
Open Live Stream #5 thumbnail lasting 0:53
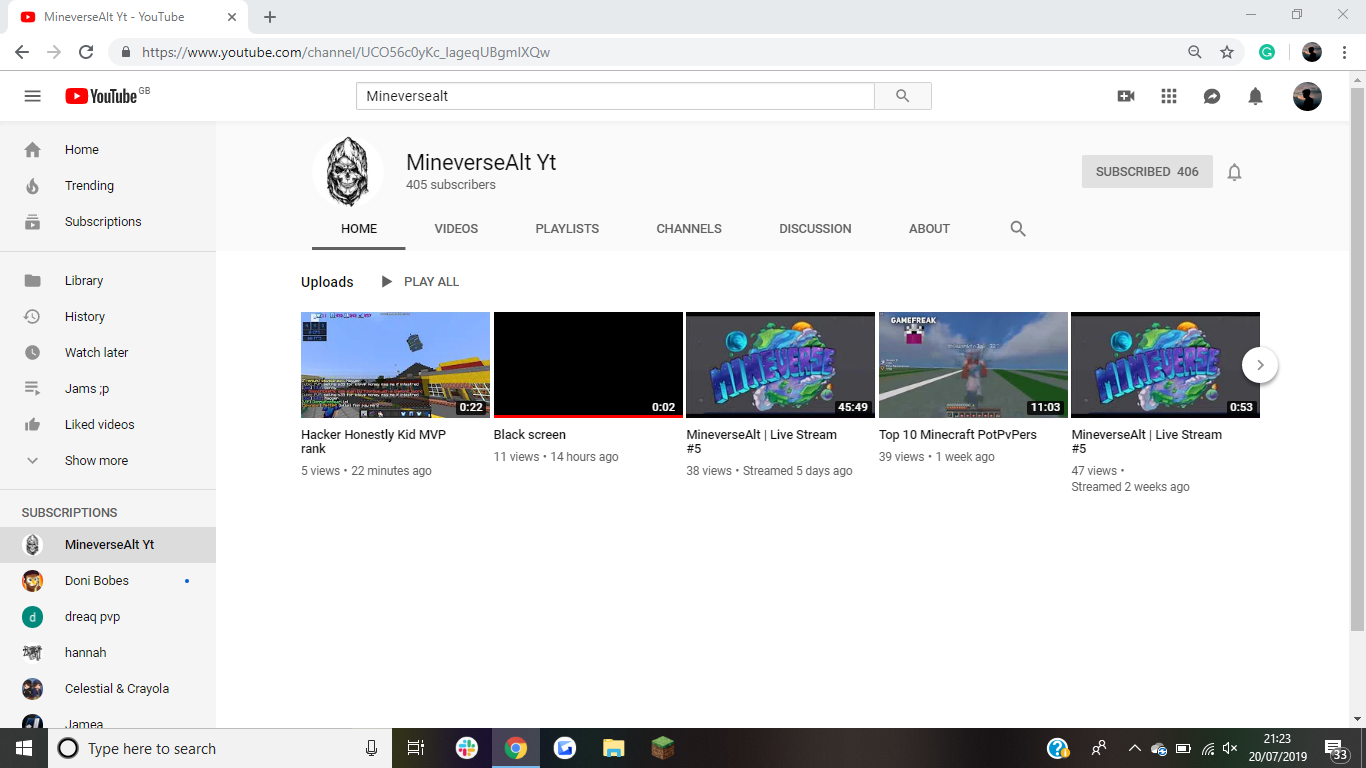(x=1165, y=365)
